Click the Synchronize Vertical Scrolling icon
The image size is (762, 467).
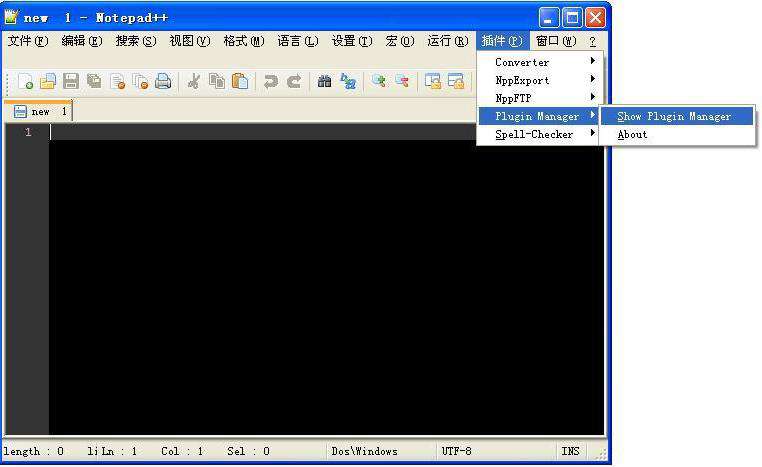[x=433, y=81]
